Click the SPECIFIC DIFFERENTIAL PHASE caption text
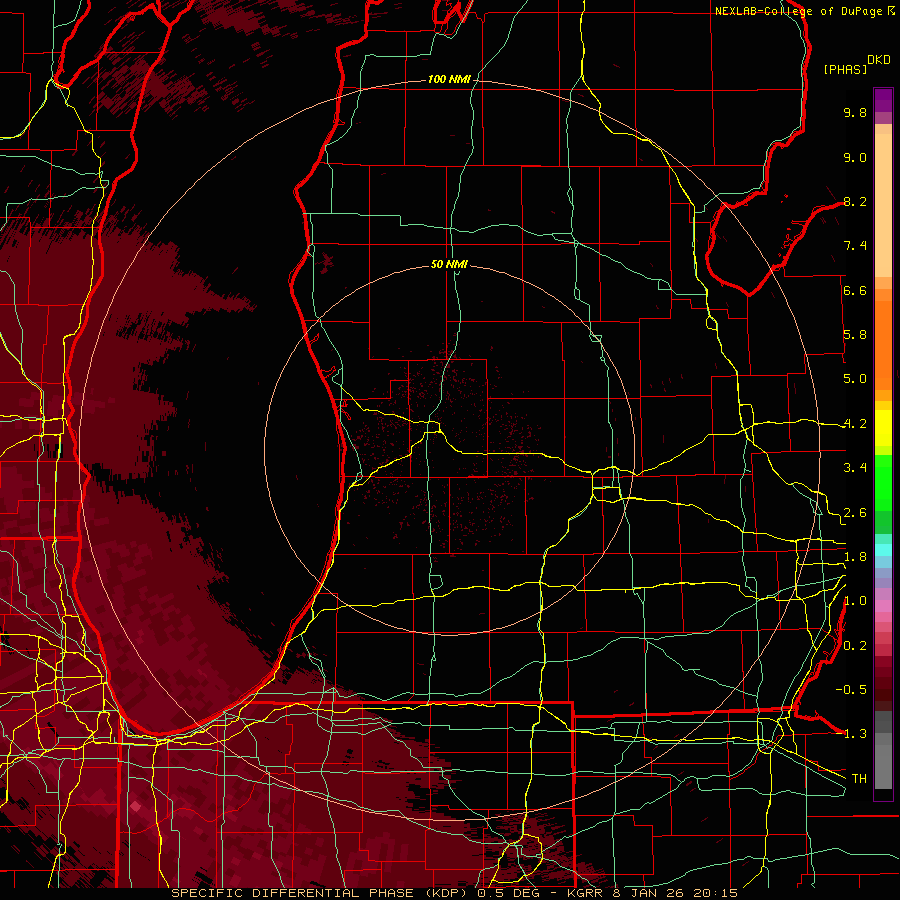900x900 pixels. coord(292,893)
